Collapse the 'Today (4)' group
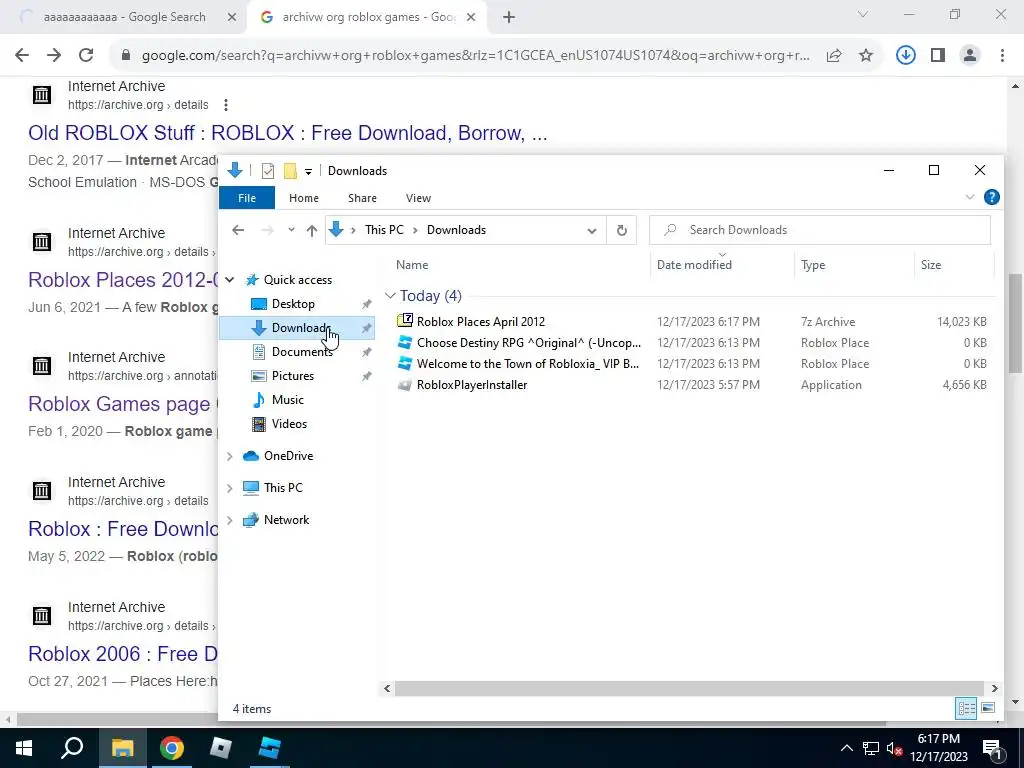 pos(391,296)
